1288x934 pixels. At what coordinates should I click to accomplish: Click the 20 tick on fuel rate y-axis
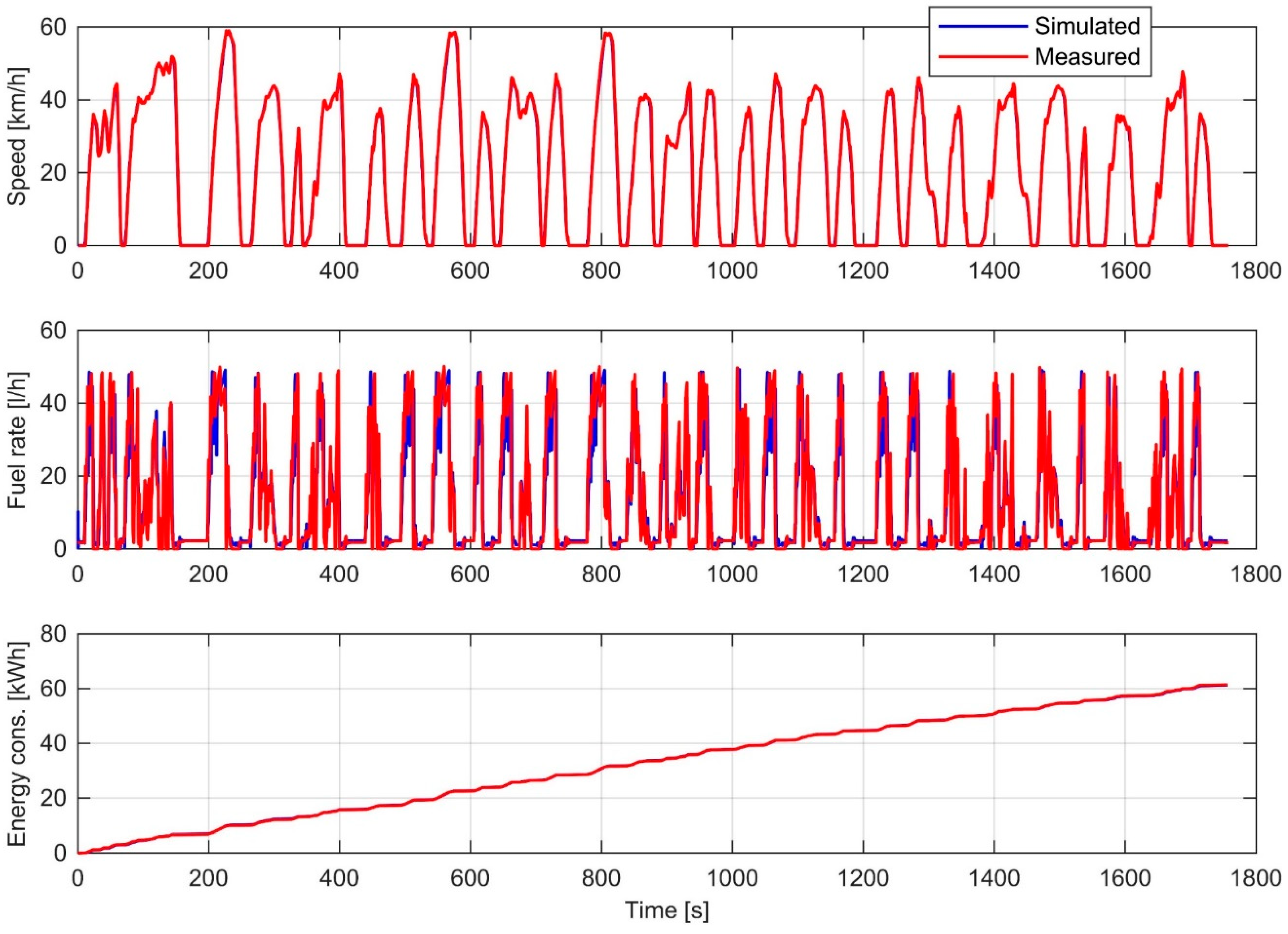[x=53, y=476]
